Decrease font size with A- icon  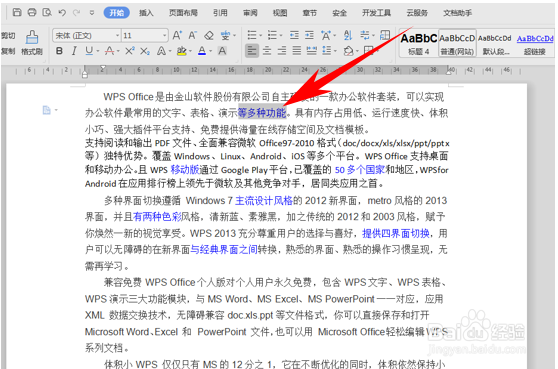[193, 35]
